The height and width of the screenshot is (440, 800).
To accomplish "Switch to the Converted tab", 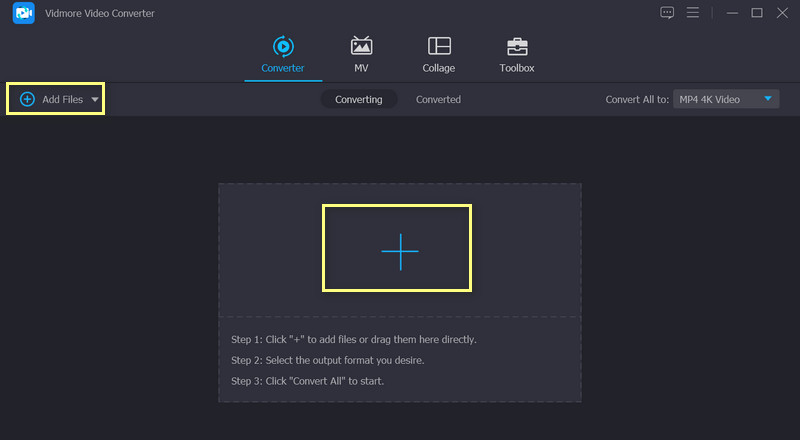I will click(x=438, y=100).
